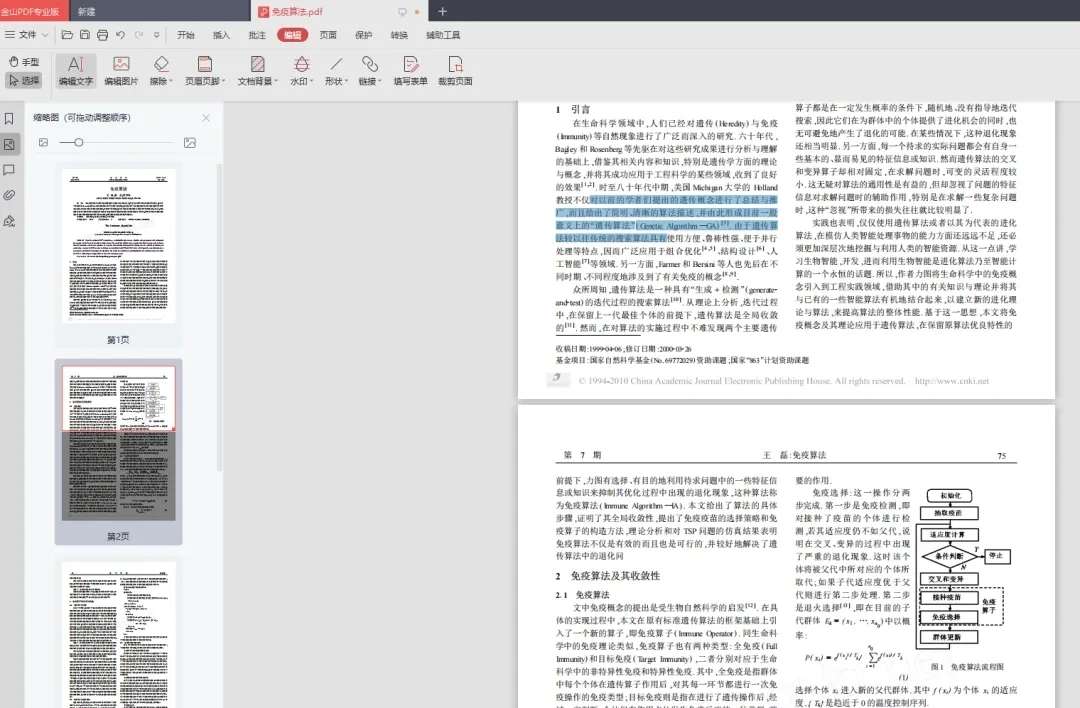
Task: Open the 填写表单 fill form tool
Action: (411, 71)
